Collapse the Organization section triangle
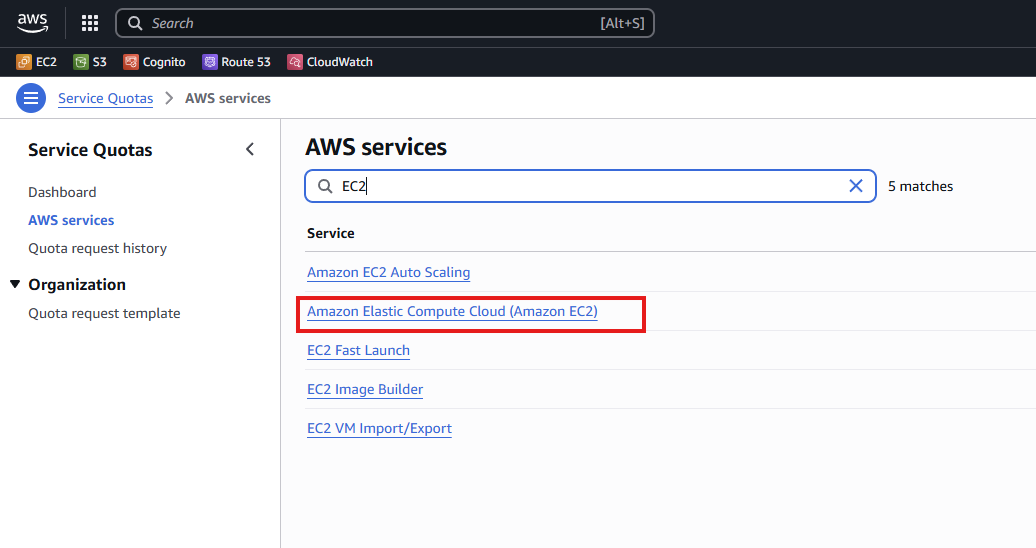 click(15, 284)
